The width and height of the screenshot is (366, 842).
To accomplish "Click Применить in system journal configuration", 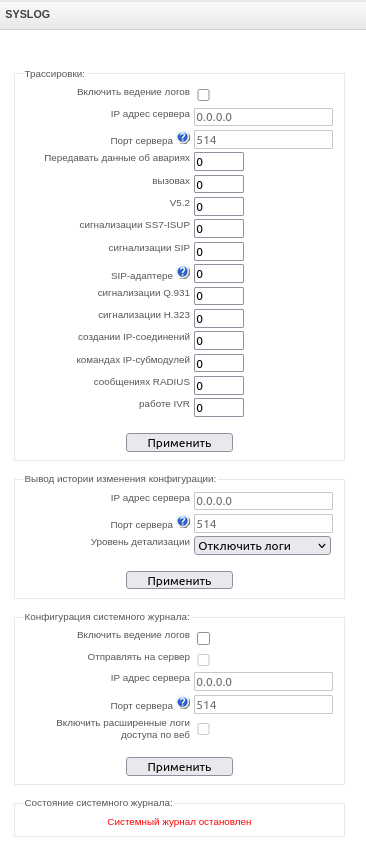I will click(179, 767).
